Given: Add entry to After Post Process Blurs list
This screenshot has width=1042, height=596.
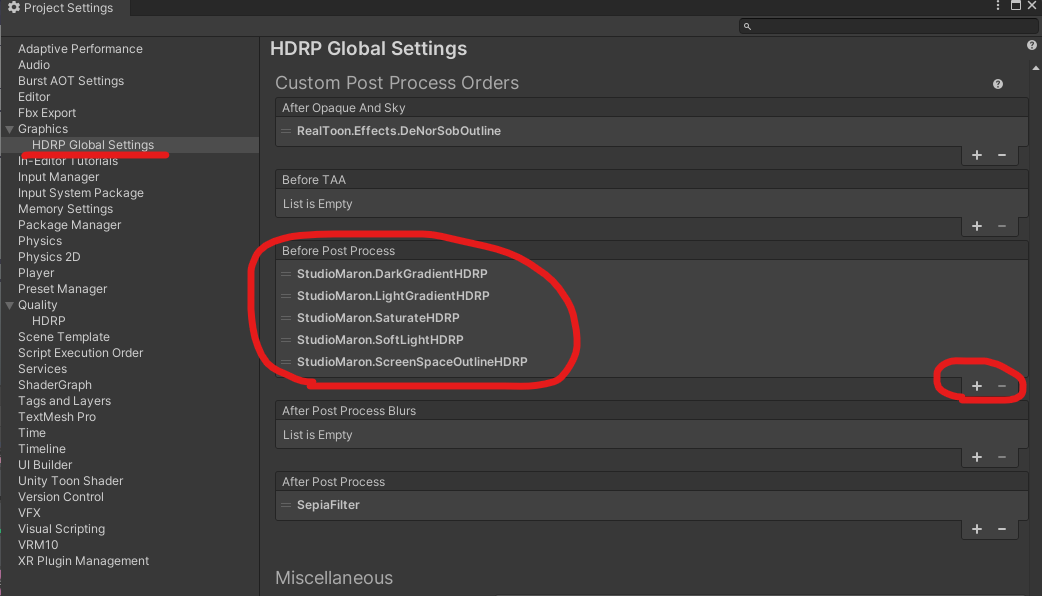Looking at the screenshot, I should (x=977, y=457).
